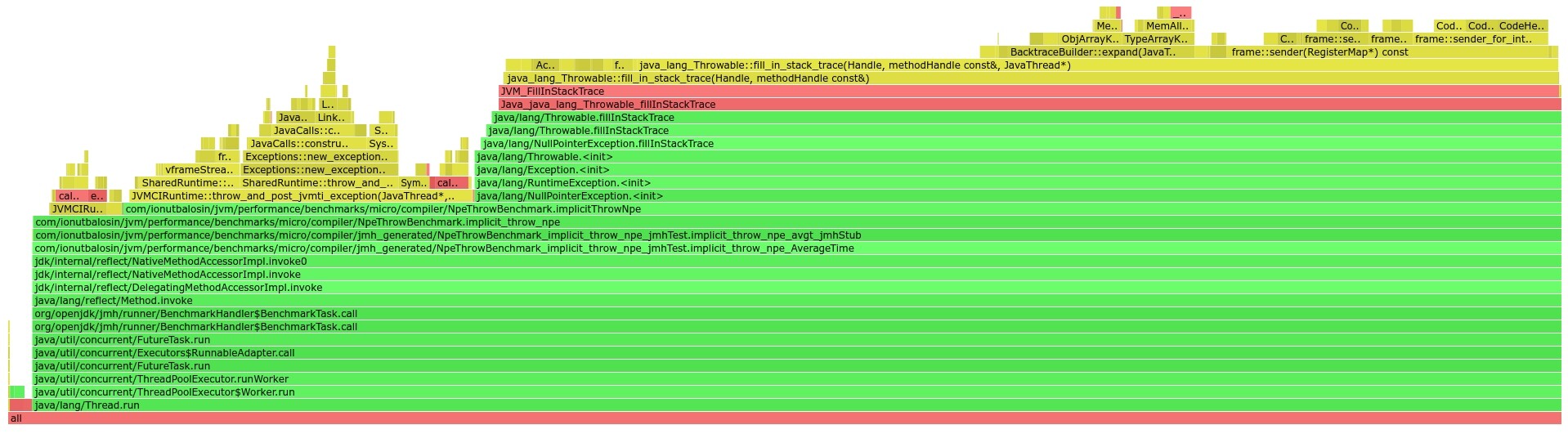Select the SharedRuntime::throw_and_.. frame

(x=319, y=183)
